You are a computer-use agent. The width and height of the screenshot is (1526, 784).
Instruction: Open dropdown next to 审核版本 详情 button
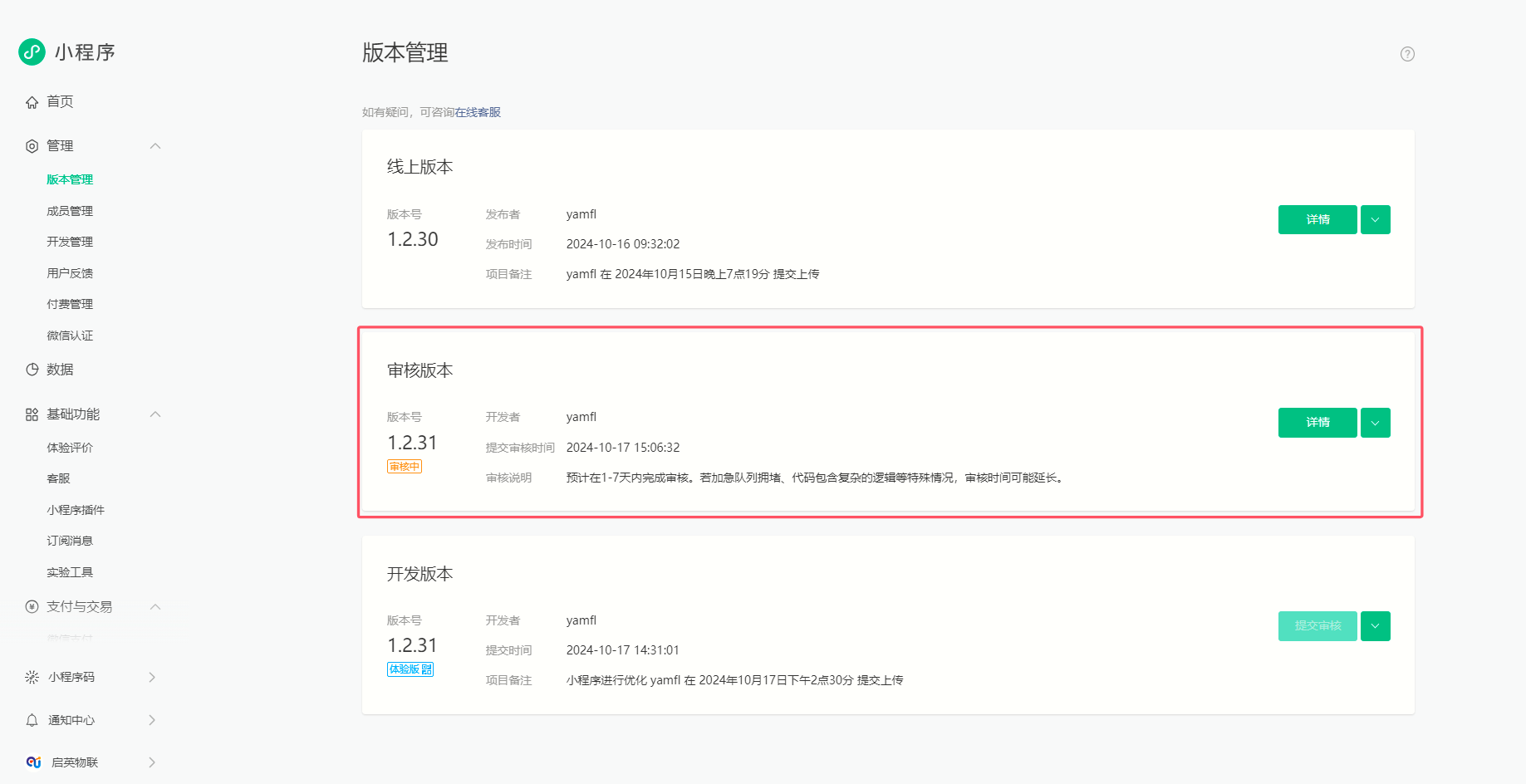tap(1376, 423)
